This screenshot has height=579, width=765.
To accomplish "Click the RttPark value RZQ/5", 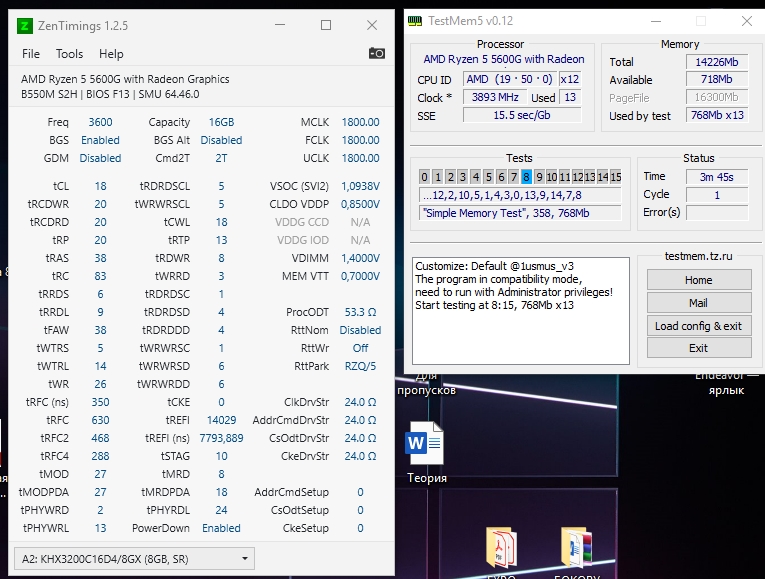I will (360, 366).
